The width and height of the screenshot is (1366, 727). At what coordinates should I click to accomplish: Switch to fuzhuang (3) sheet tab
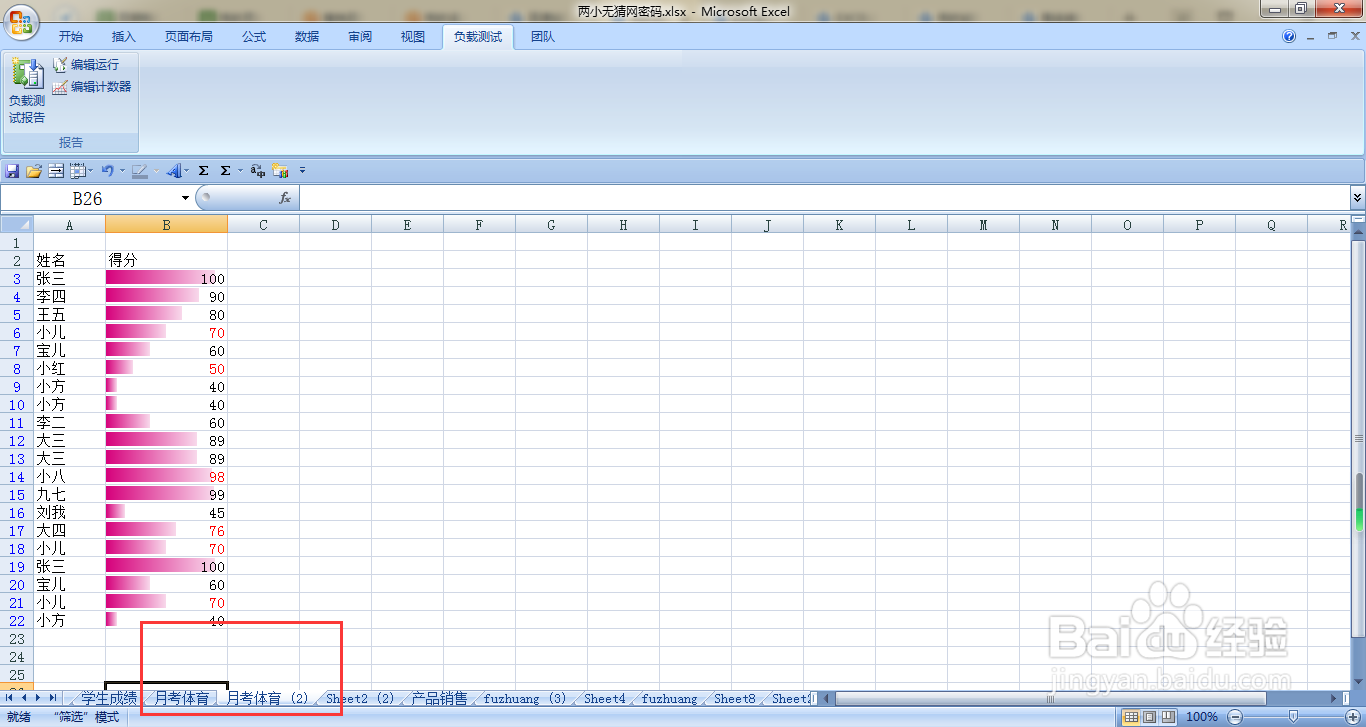pos(525,698)
